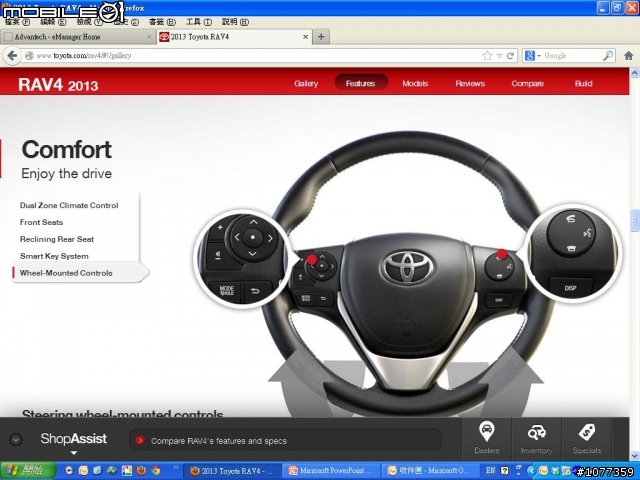This screenshot has width=640, height=480.
Task: Click the scrollbar down arrow
Action: (x=635, y=455)
